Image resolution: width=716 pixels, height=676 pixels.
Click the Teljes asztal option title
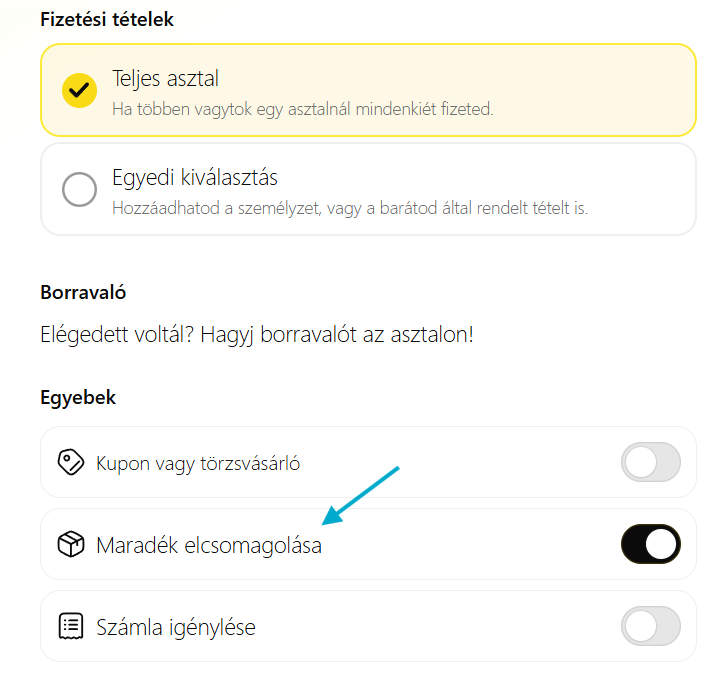coord(165,78)
